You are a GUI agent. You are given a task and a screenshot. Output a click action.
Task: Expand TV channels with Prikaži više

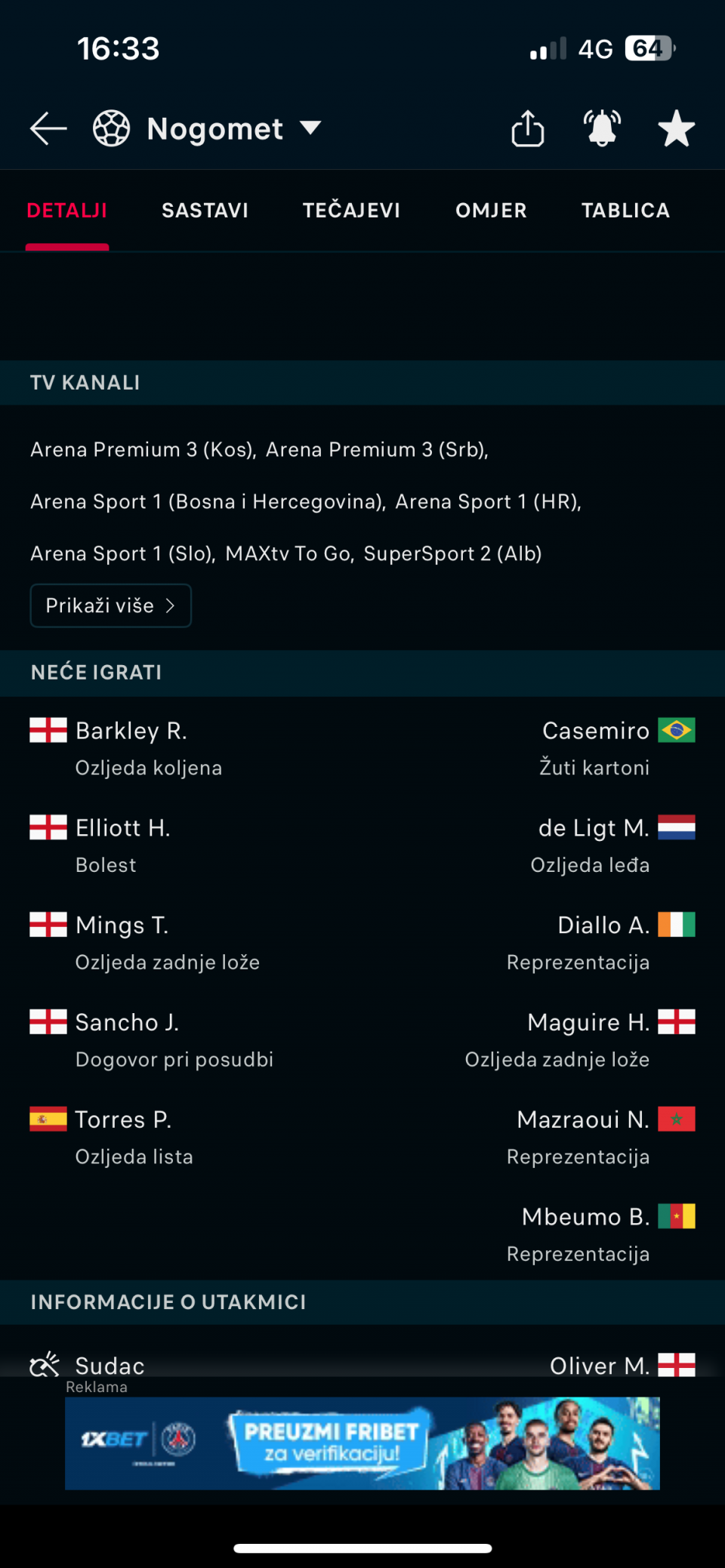coord(111,605)
